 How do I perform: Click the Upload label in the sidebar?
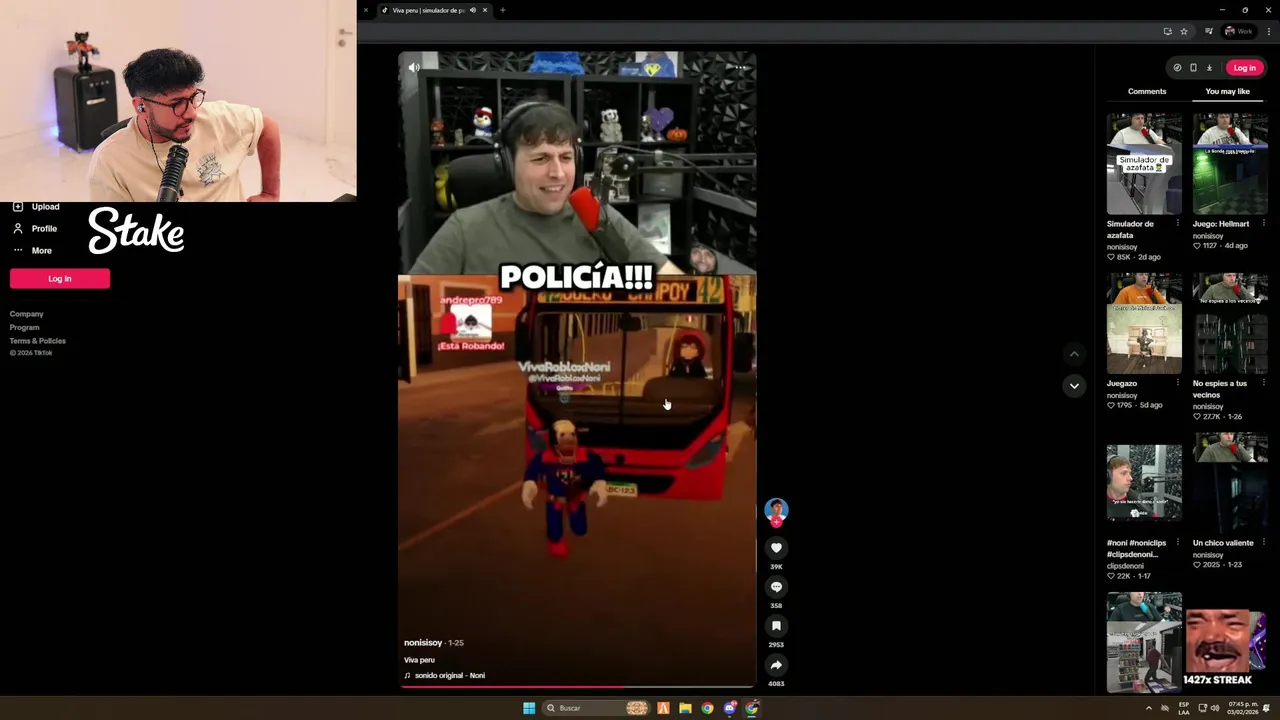pos(45,206)
